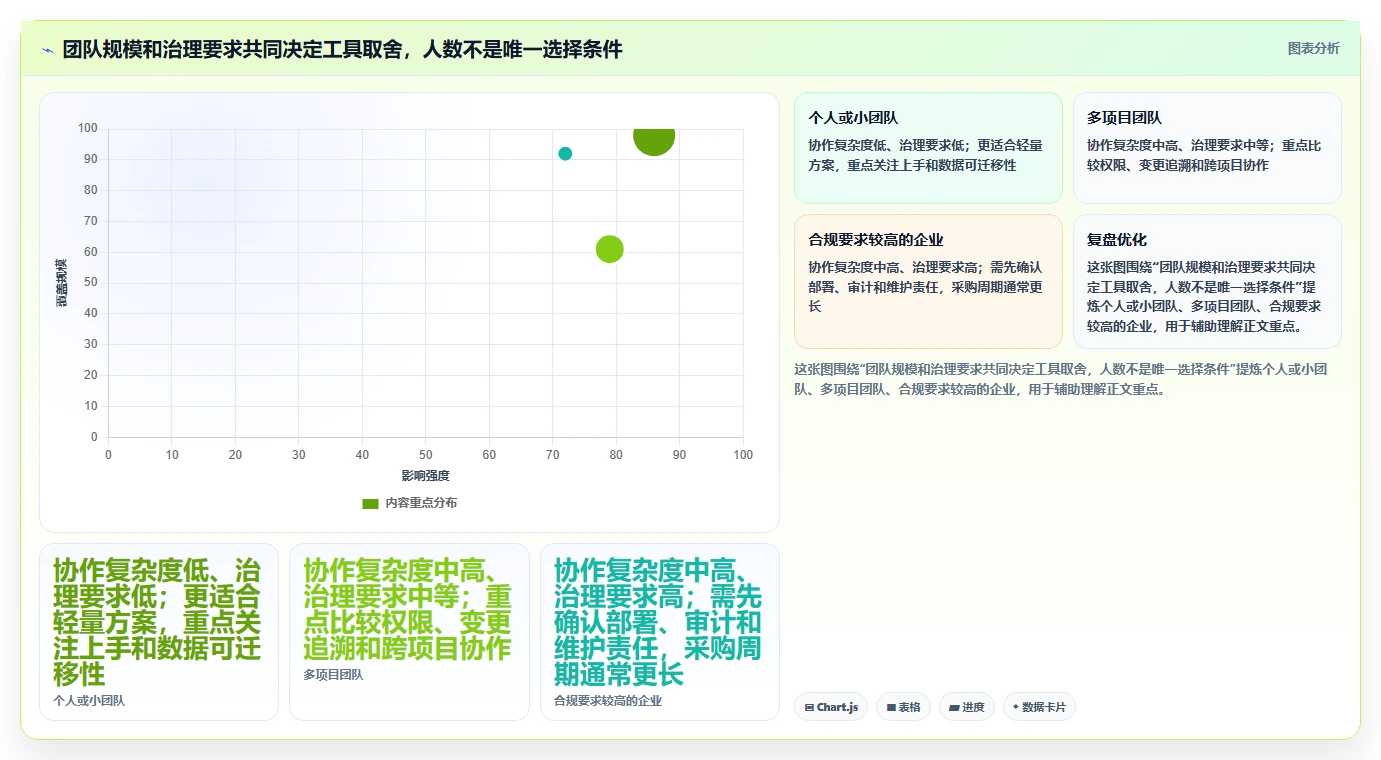Click the 覆盖规模 y-axis label
Screen dimensions: 1381x760
(62, 283)
